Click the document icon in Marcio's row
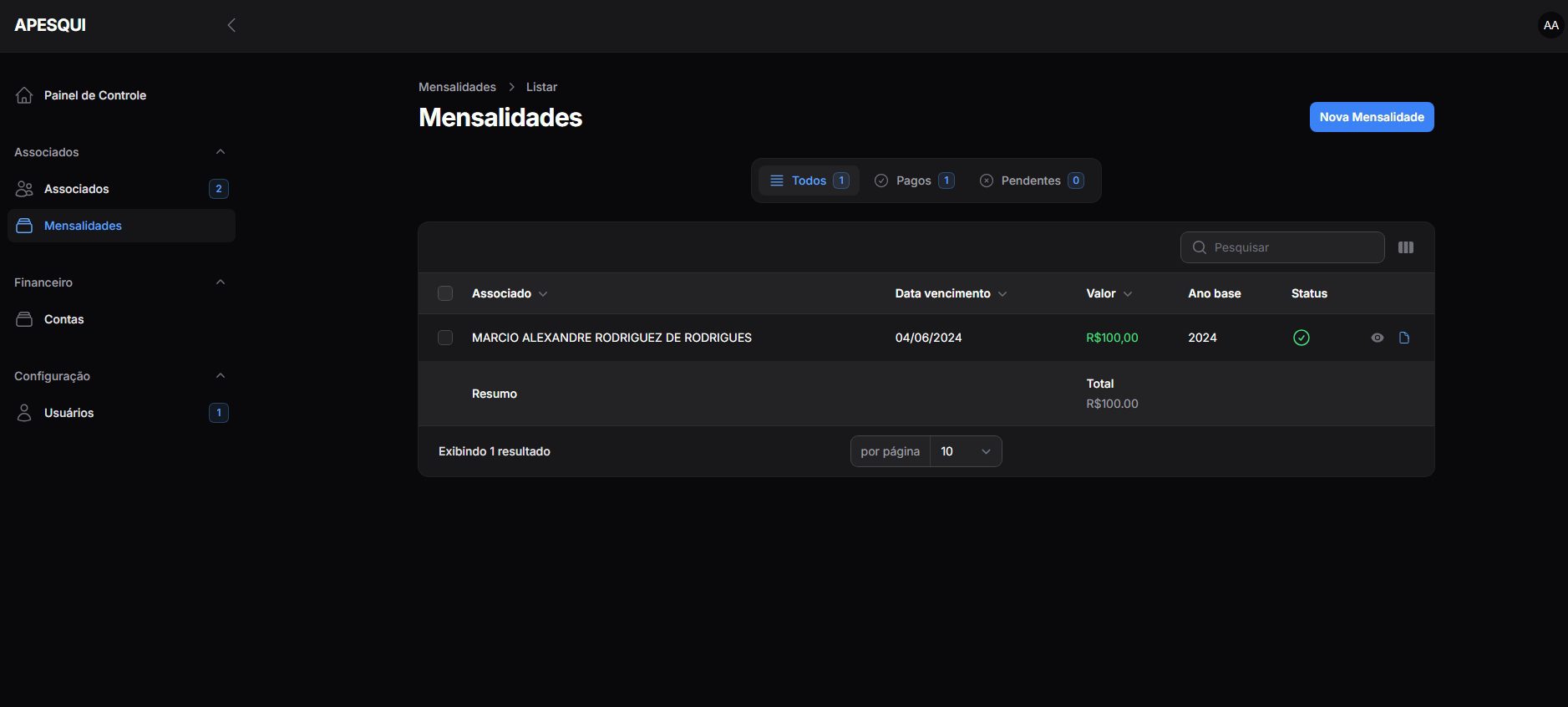 [x=1404, y=338]
